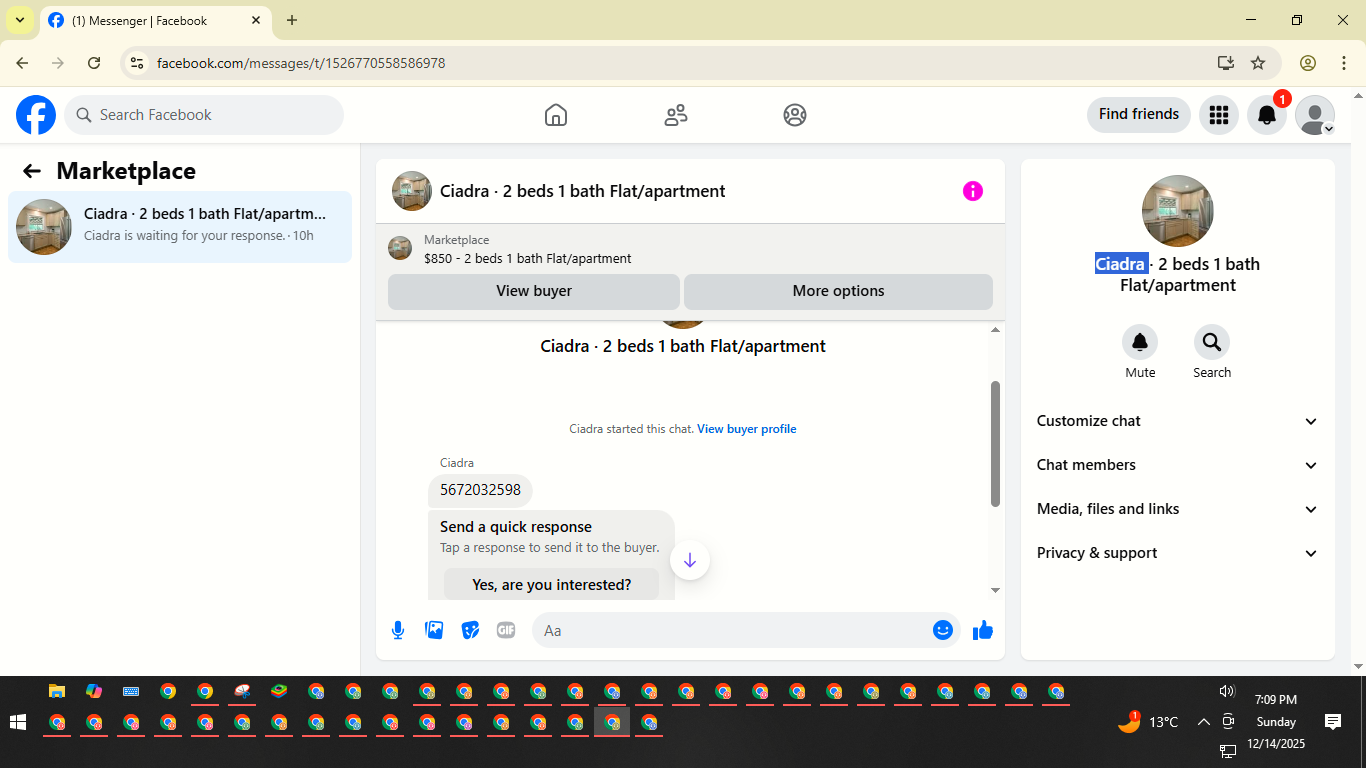
Task: Choose a GIF in composer
Action: (506, 630)
